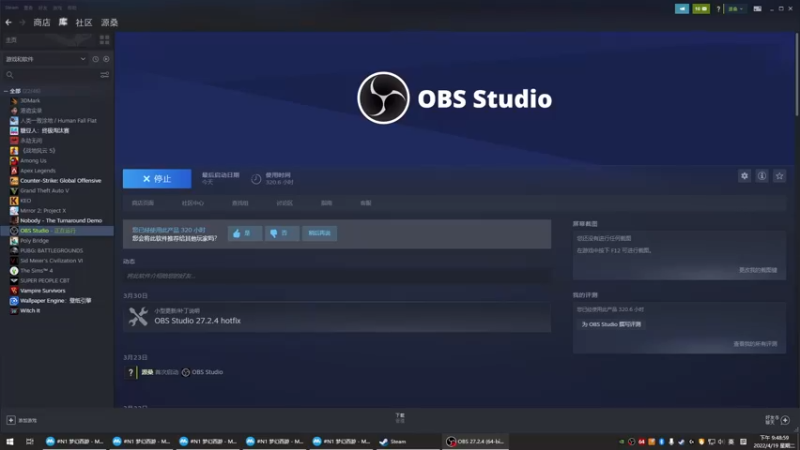Screen dimensions: 800x450
Task: Open the Windows Start button
Action: tap(10, 442)
